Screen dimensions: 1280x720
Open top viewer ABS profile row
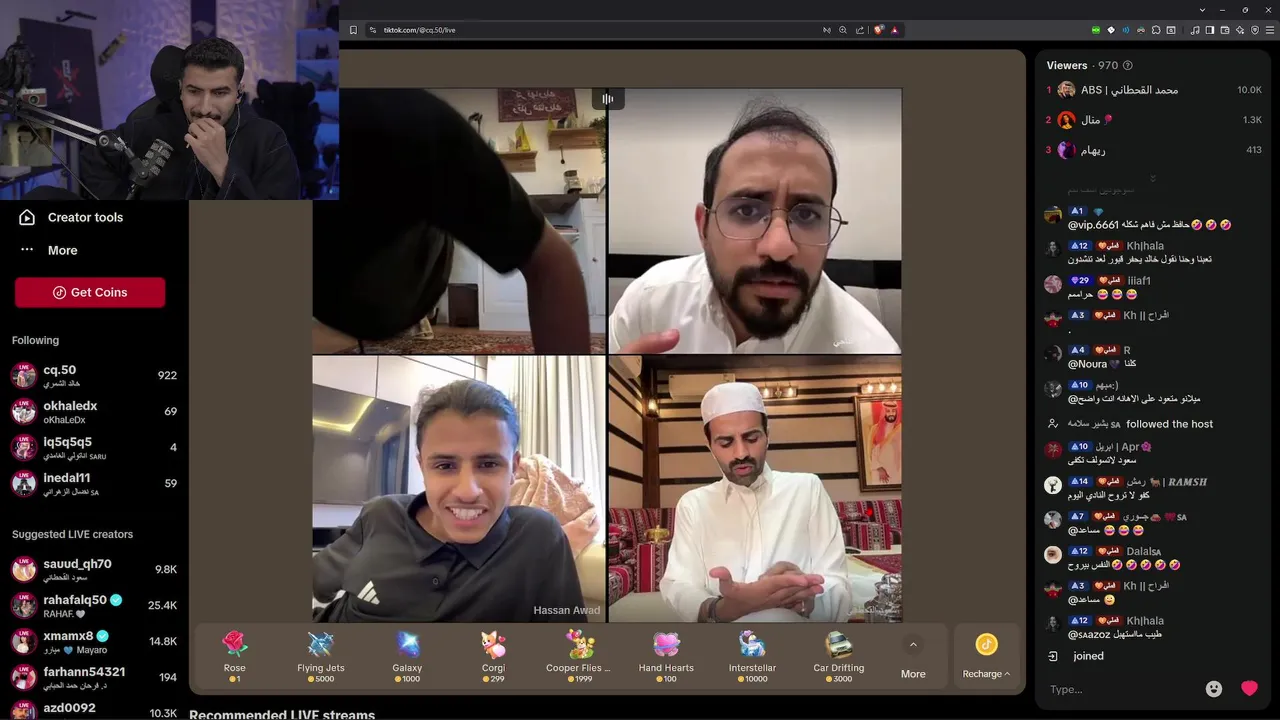click(1153, 90)
